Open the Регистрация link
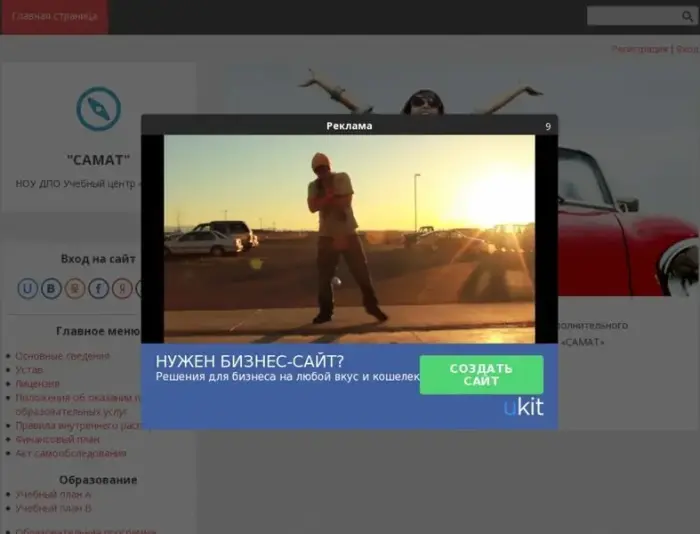This screenshot has height=534, width=700. point(639,49)
